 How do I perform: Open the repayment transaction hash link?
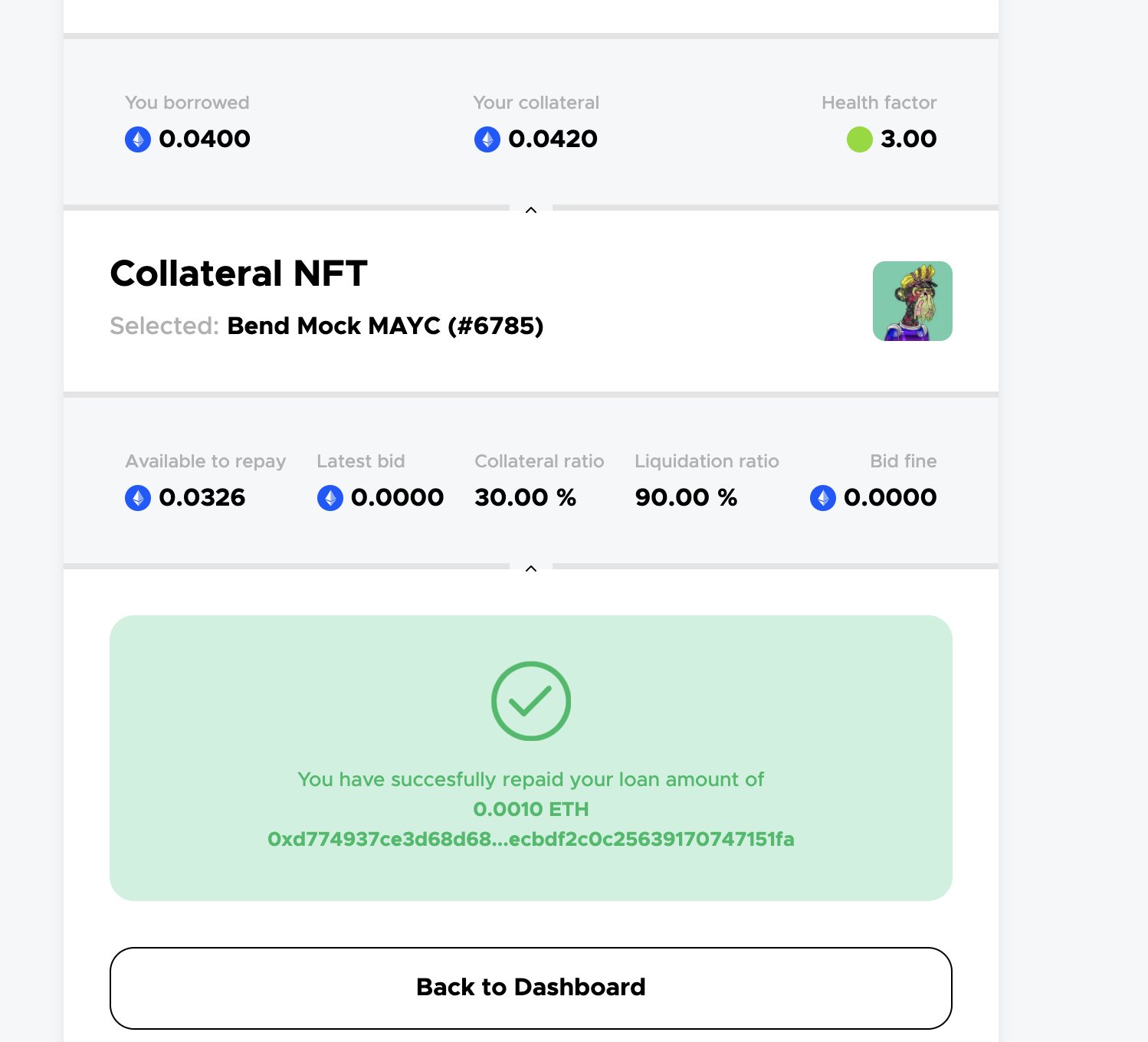pyautogui.click(x=531, y=839)
